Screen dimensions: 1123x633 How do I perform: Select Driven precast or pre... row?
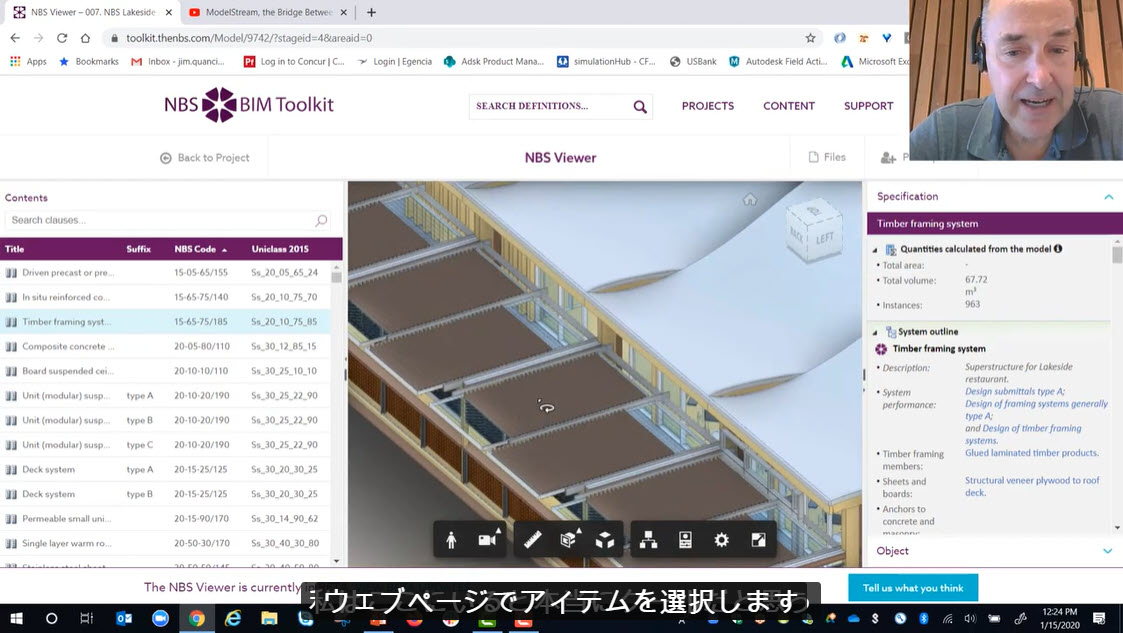click(165, 273)
